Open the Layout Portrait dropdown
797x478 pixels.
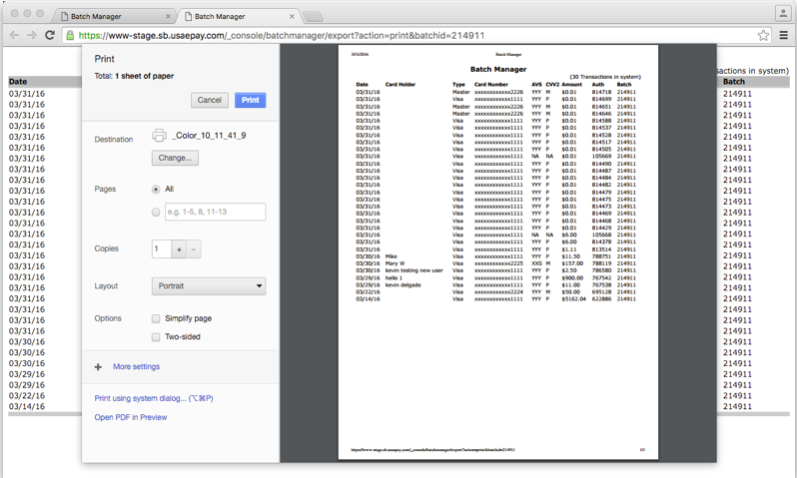click(x=209, y=286)
